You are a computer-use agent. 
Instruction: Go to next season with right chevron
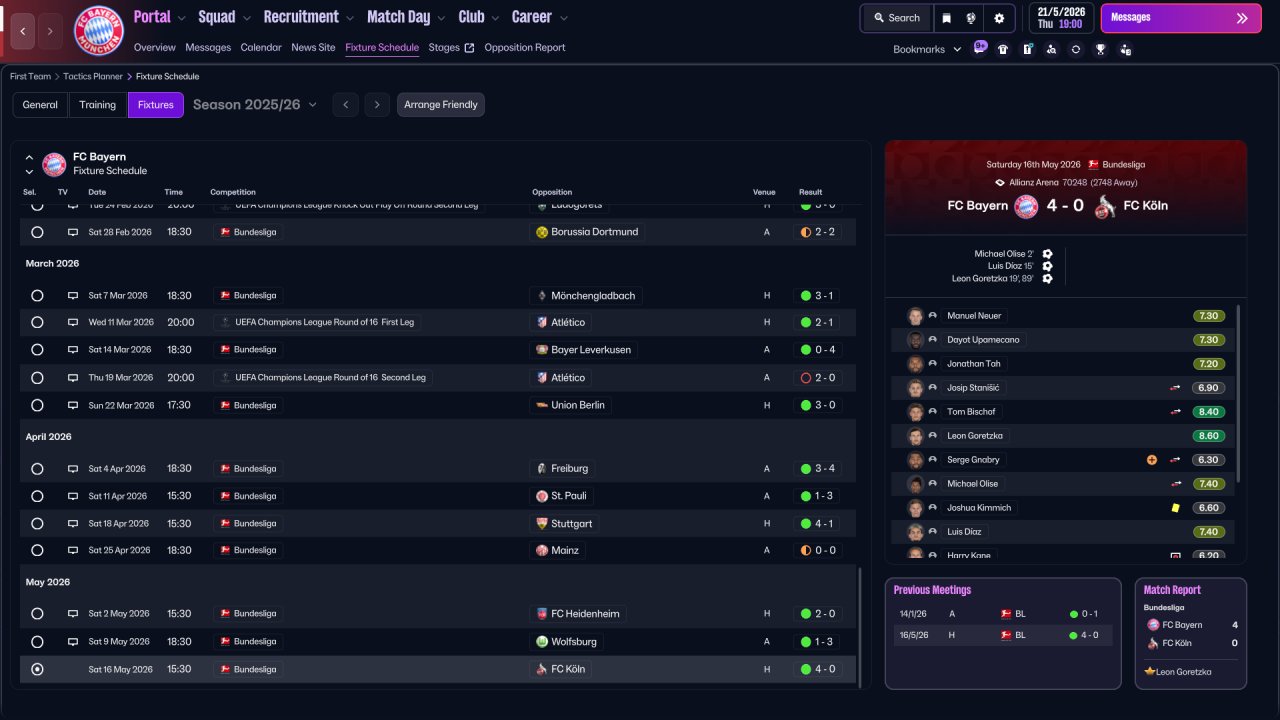tap(376, 105)
